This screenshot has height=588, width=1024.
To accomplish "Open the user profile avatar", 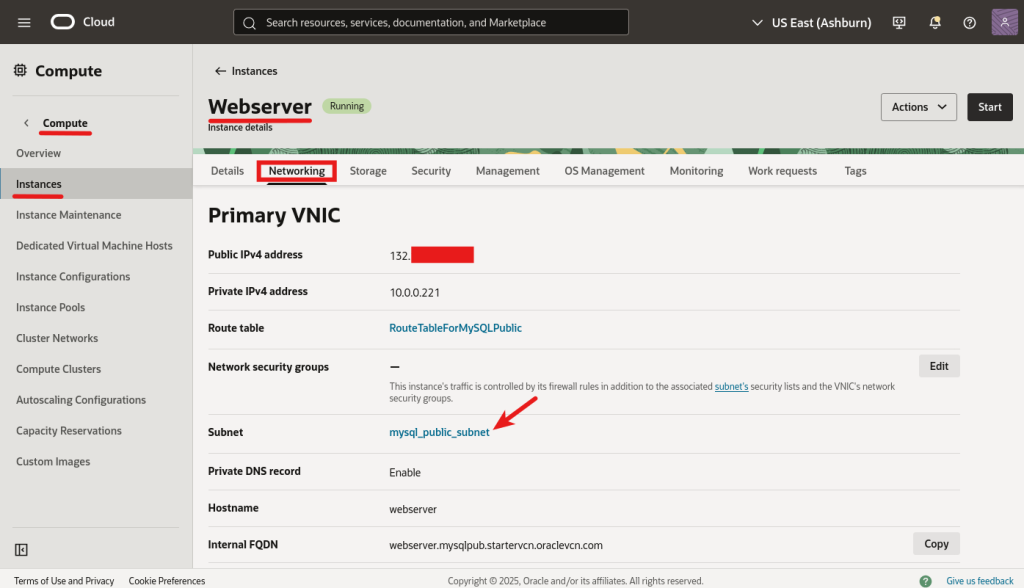I will [1004, 22].
